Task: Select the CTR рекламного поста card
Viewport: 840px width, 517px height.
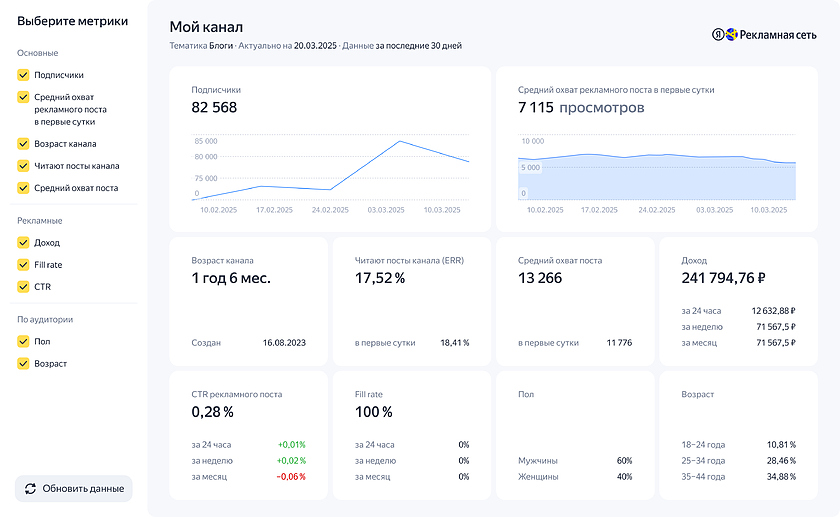Action: pos(248,434)
